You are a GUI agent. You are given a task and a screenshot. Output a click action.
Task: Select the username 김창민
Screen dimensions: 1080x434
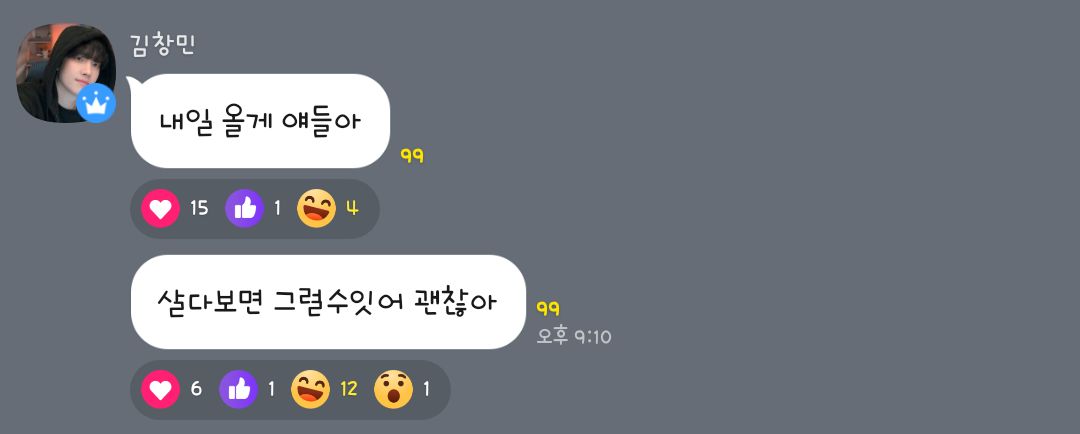click(x=163, y=45)
